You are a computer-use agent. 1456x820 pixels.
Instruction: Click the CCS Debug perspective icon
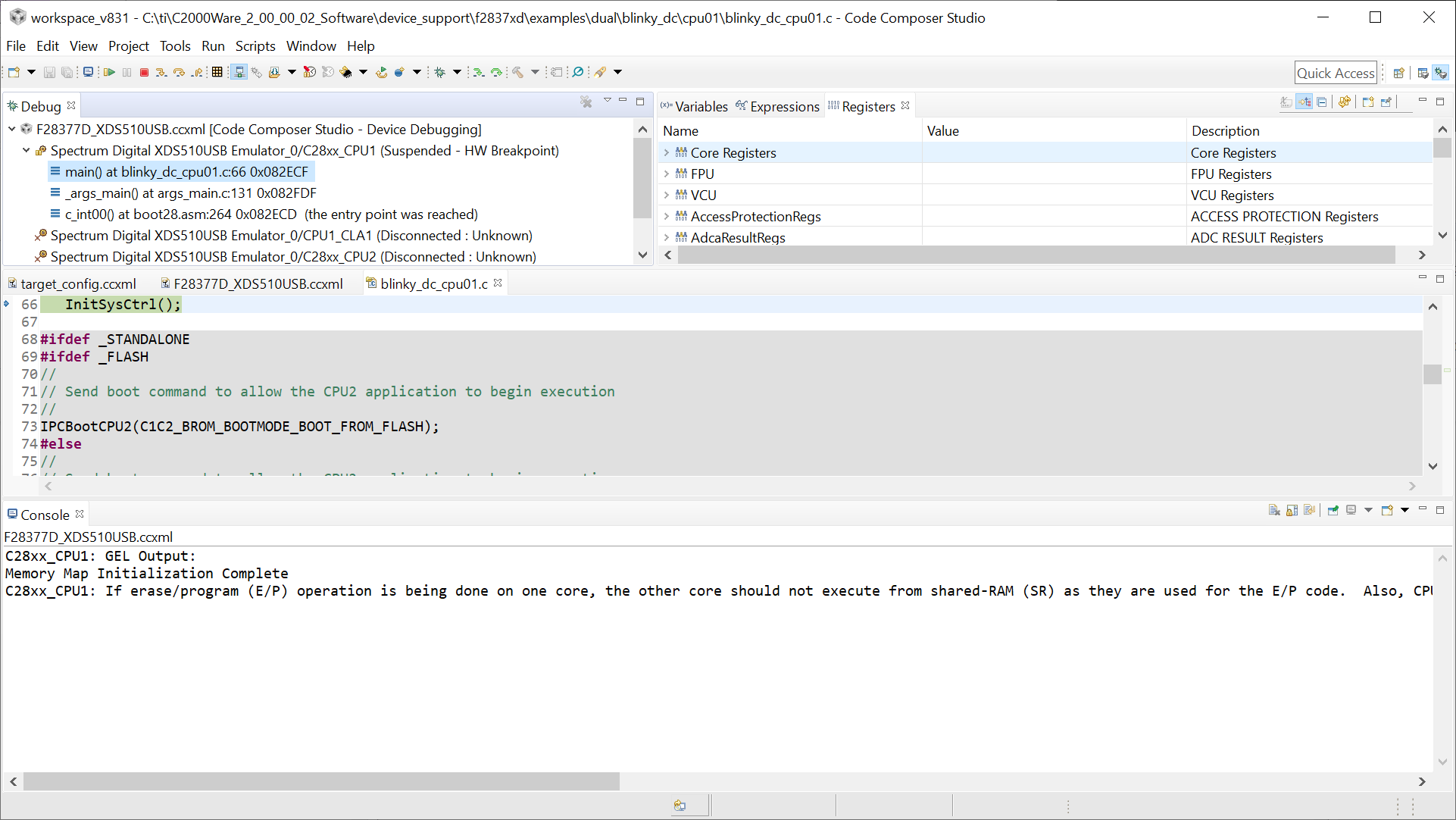[1440, 73]
